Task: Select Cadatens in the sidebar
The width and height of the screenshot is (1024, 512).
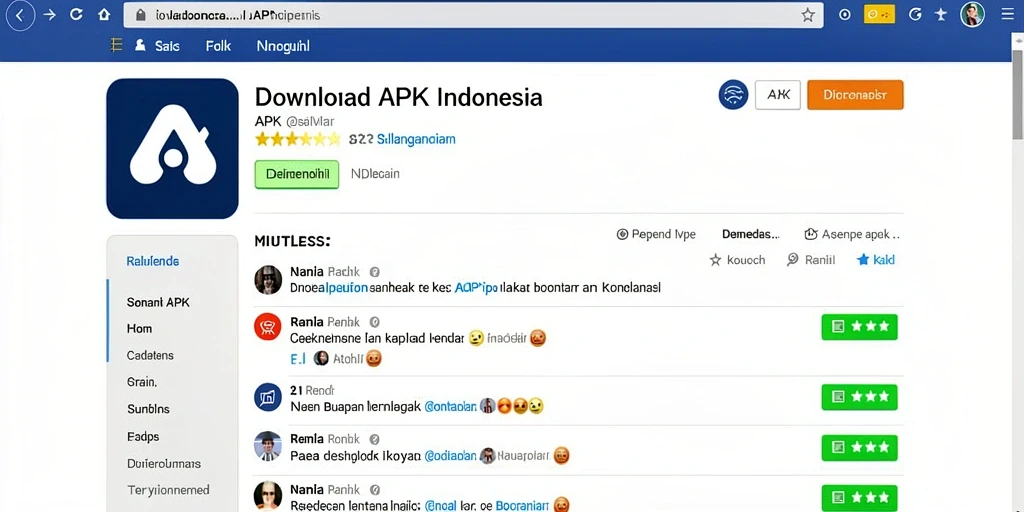Action: pos(150,355)
